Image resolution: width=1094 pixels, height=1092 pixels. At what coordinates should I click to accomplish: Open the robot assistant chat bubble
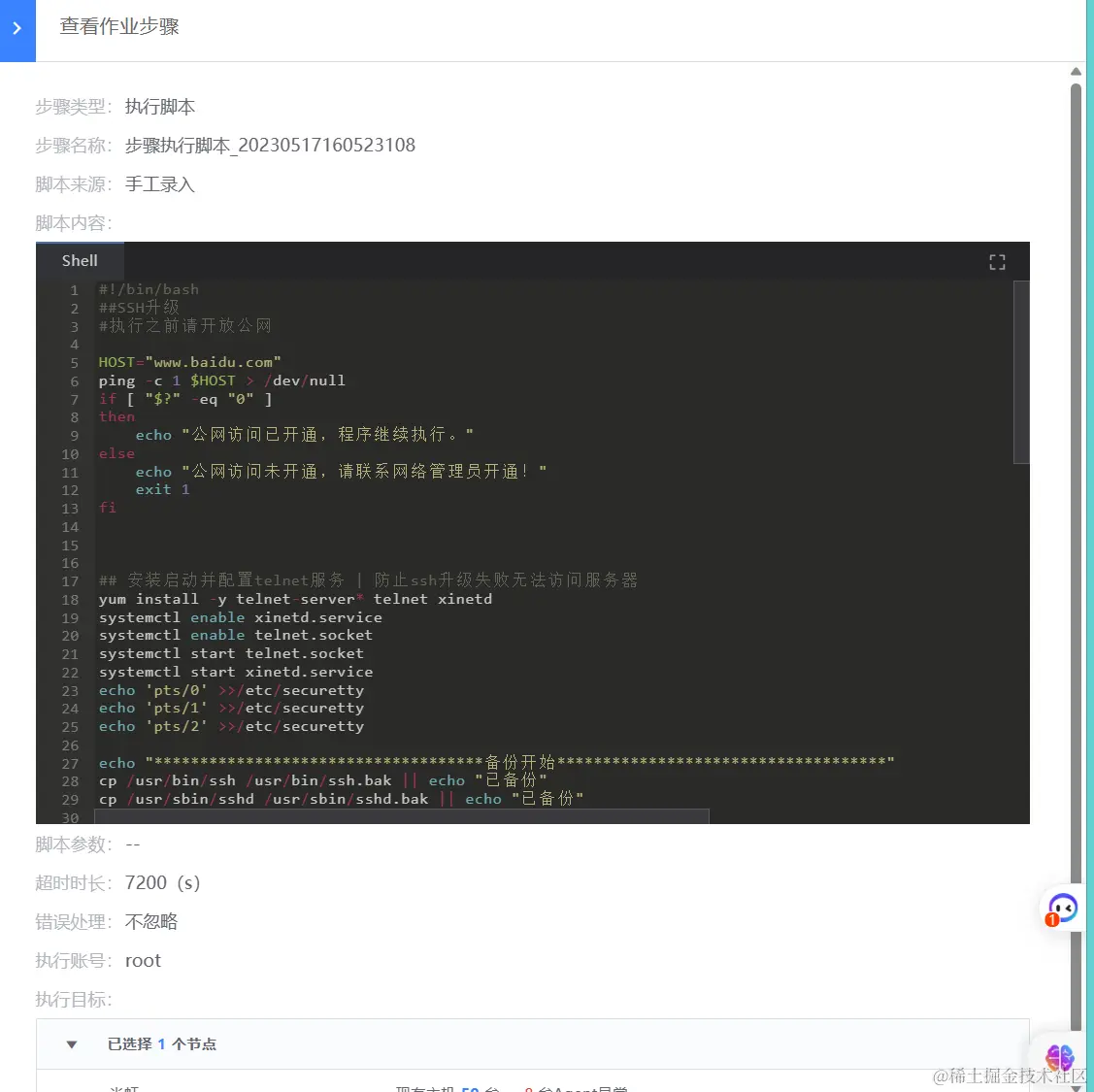[1062, 910]
